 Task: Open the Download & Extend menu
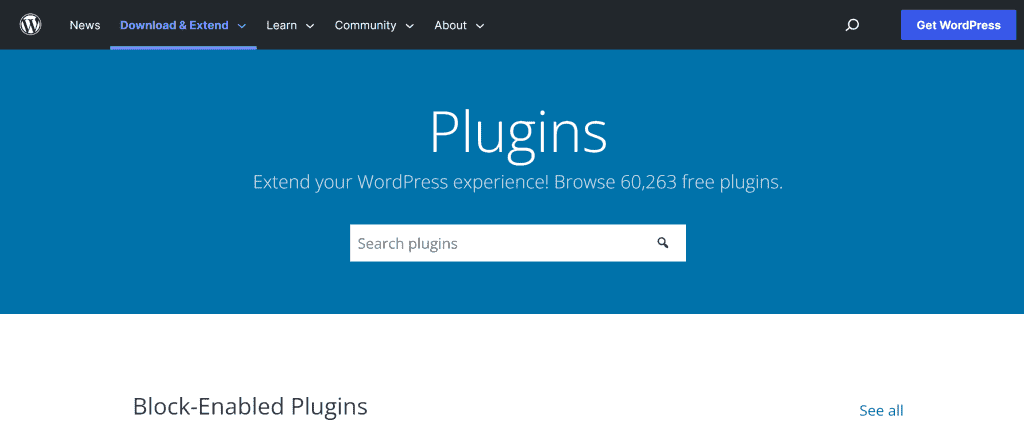click(174, 25)
